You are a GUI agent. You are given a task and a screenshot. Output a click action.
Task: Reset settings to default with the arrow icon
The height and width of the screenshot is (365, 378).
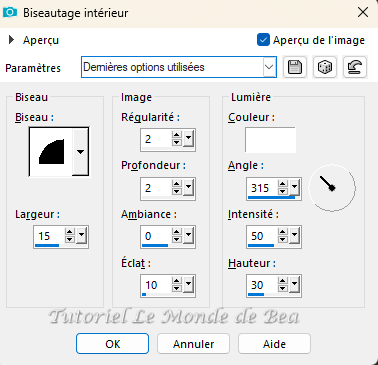[355, 67]
